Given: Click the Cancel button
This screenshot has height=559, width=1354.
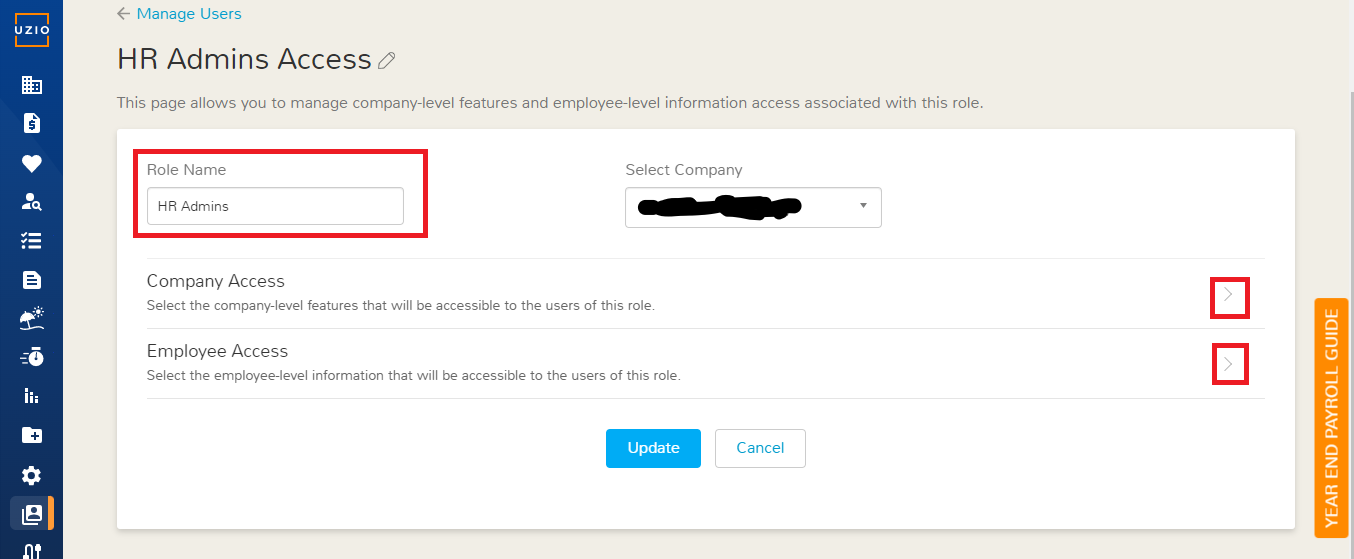Looking at the screenshot, I should click(760, 448).
